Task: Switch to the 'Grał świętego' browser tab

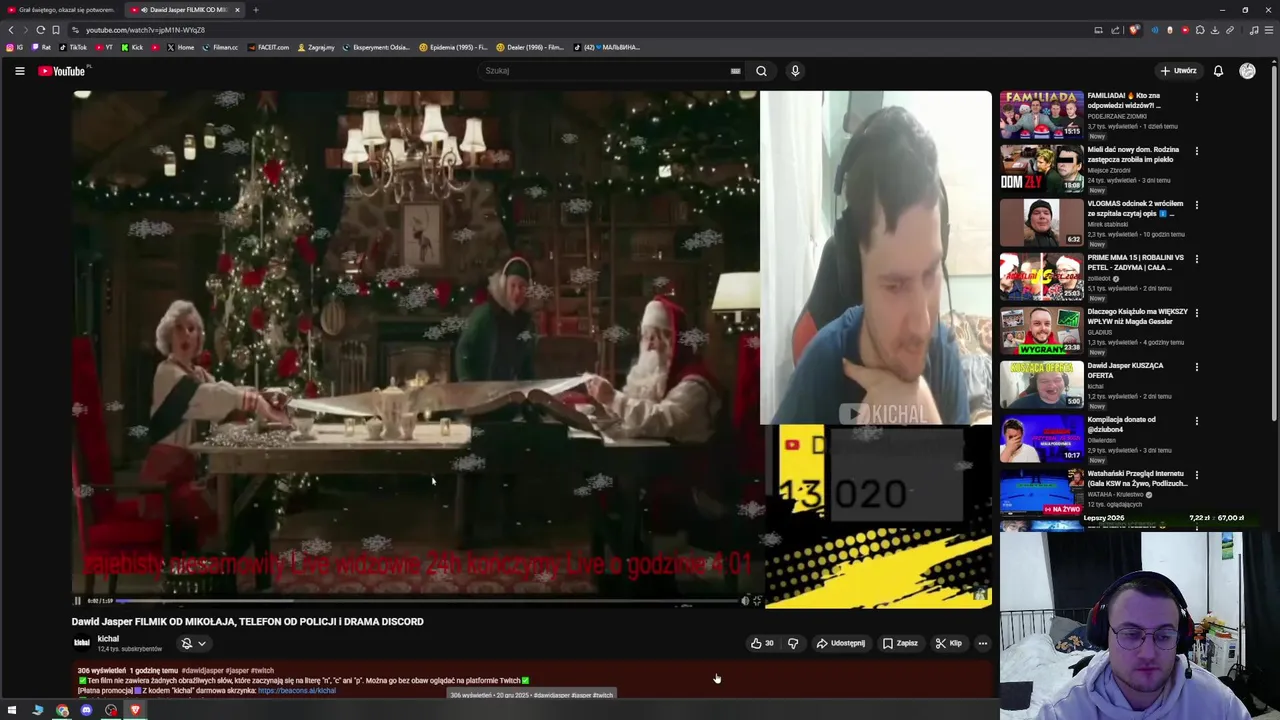Action: (x=60, y=10)
